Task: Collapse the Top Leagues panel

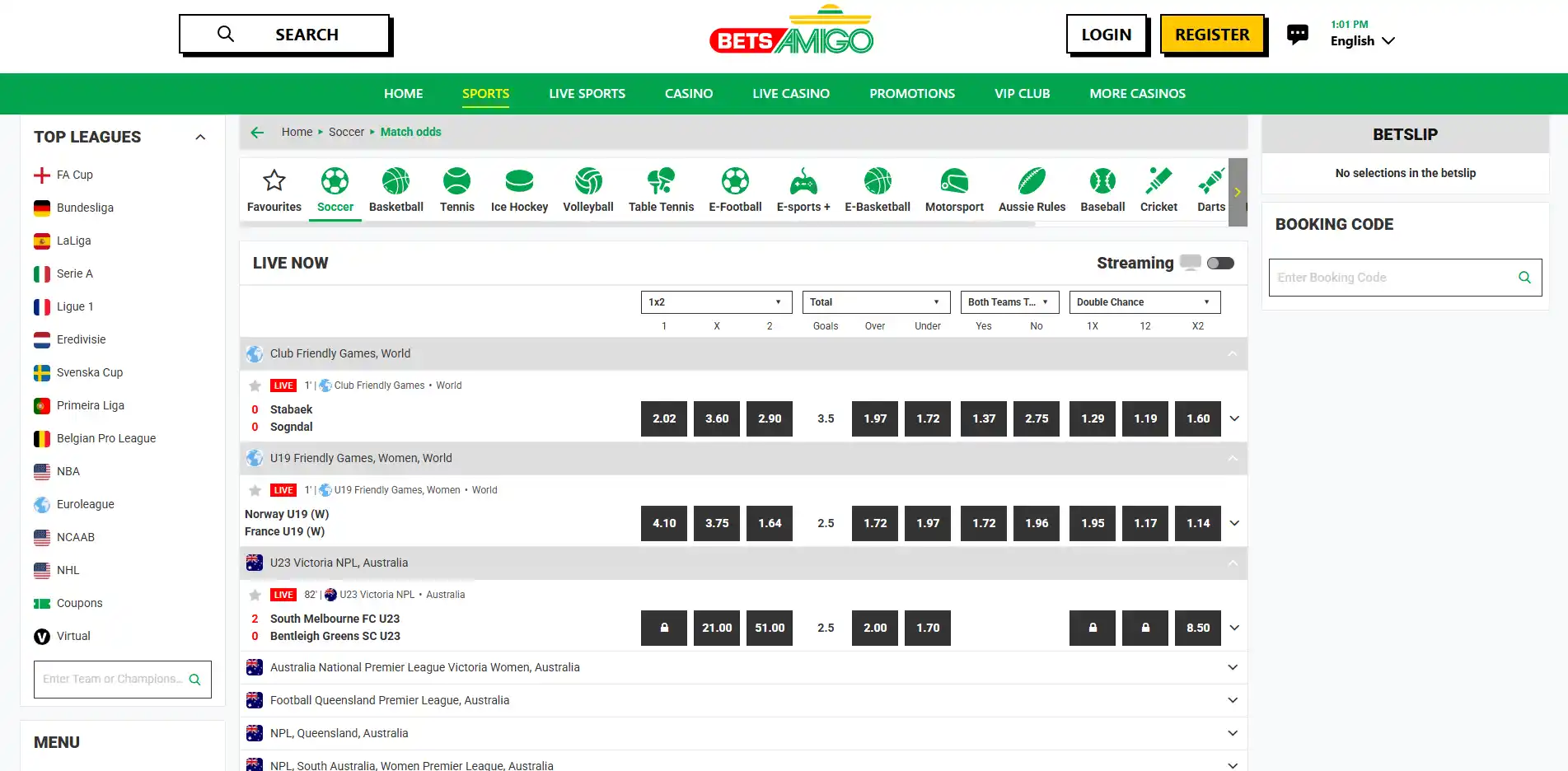Action: coord(200,137)
